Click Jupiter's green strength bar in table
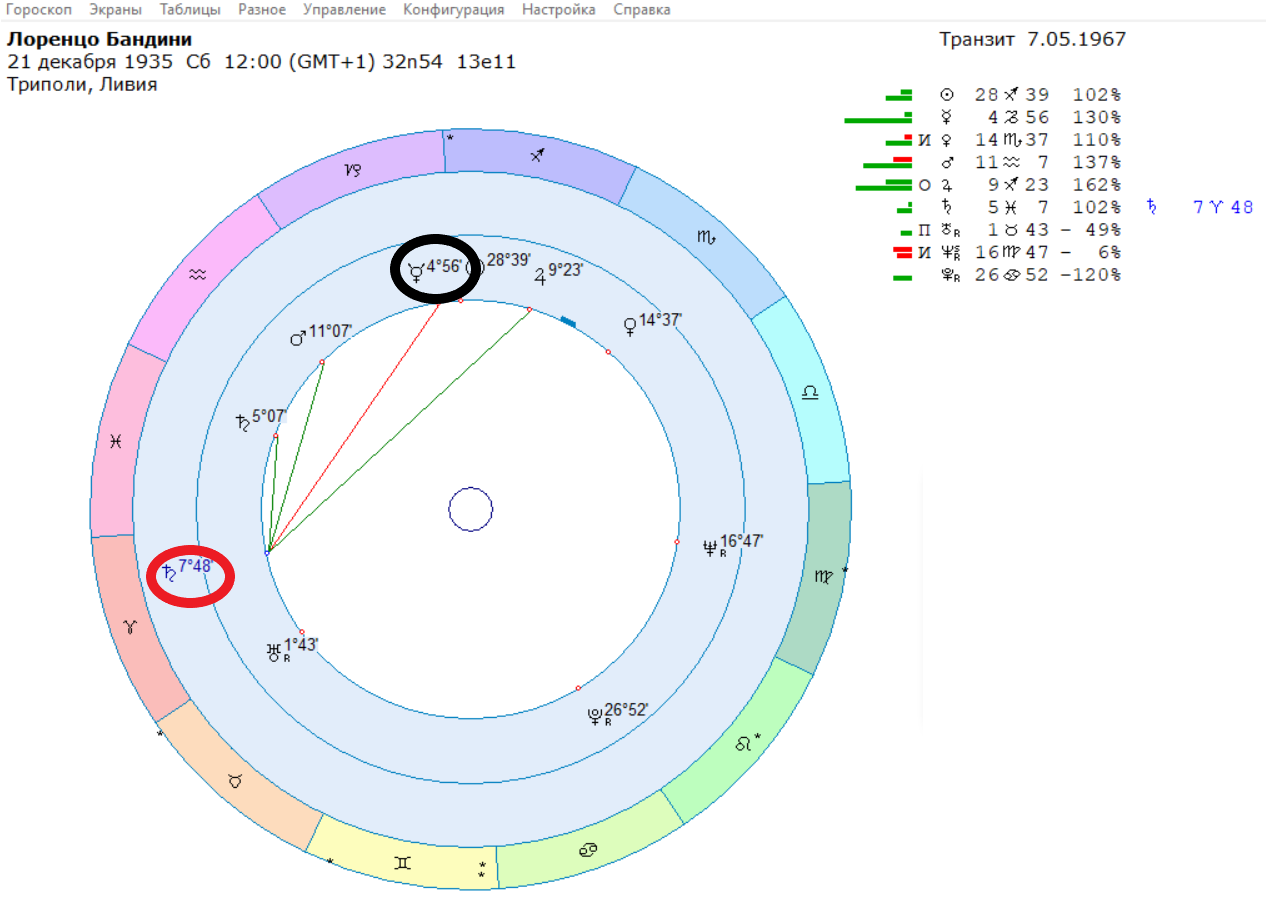The image size is (1266, 911). 884,186
